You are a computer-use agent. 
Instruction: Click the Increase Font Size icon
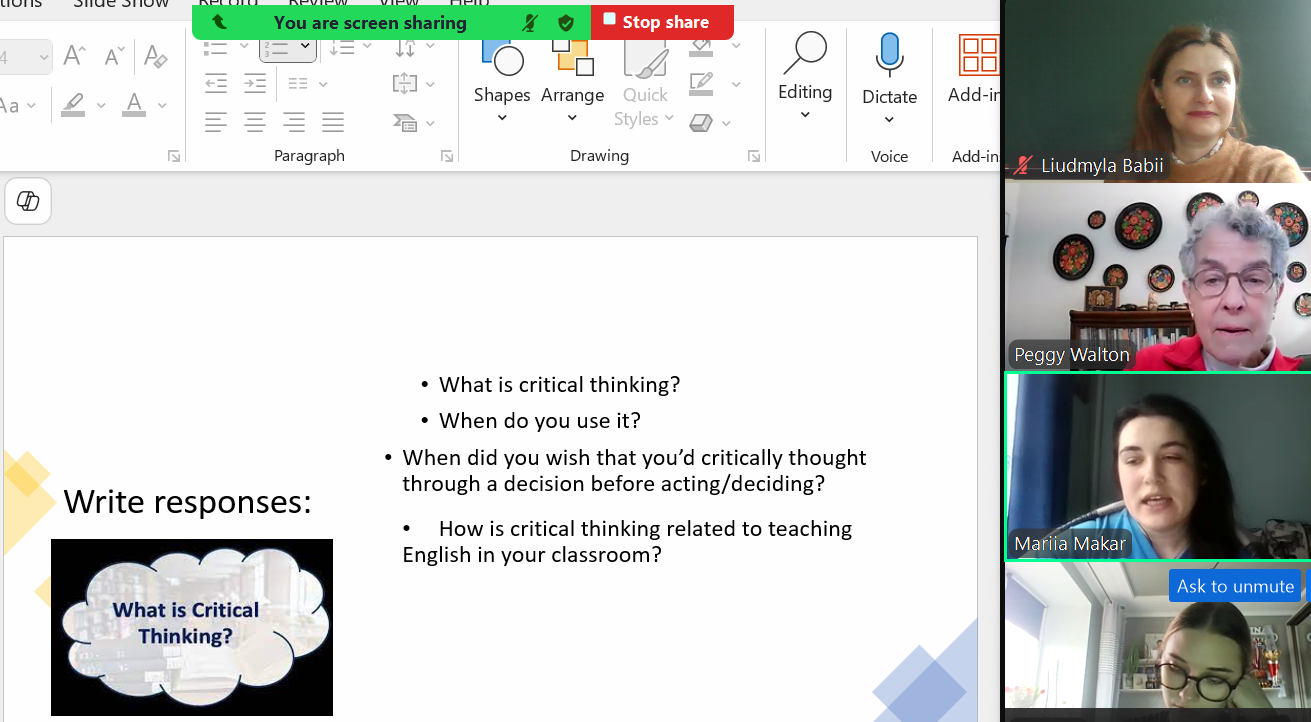pos(75,56)
